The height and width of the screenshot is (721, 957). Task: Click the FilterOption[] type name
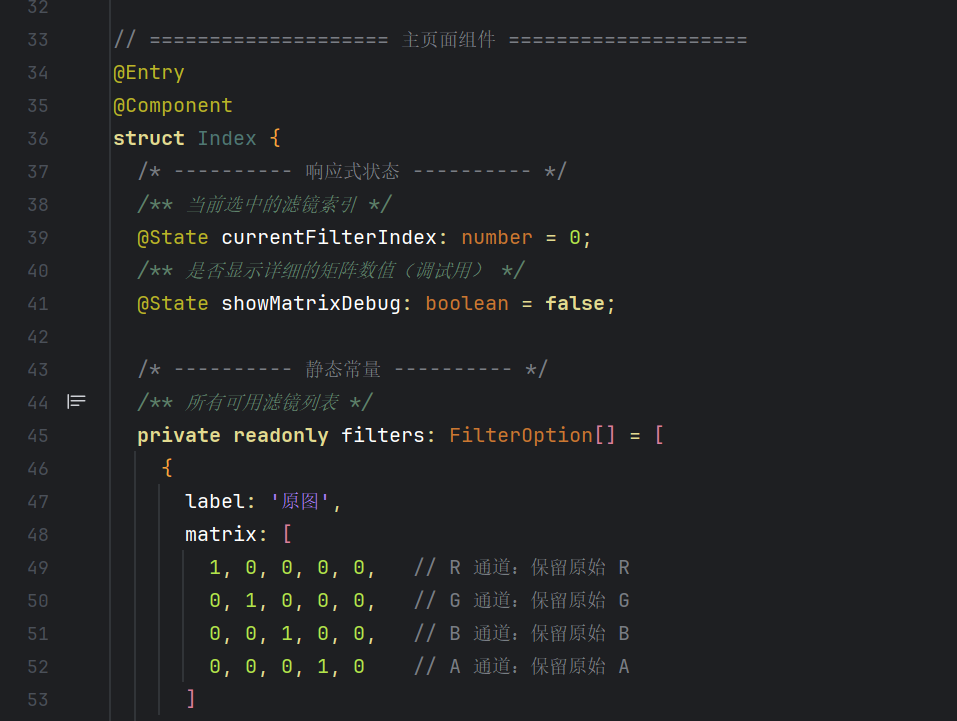(x=533, y=435)
